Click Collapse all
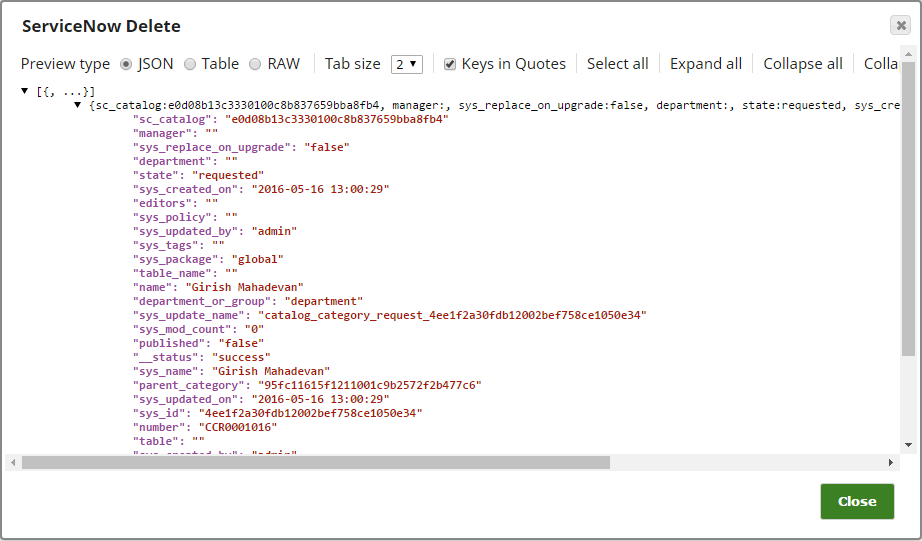The image size is (922, 541). [803, 64]
